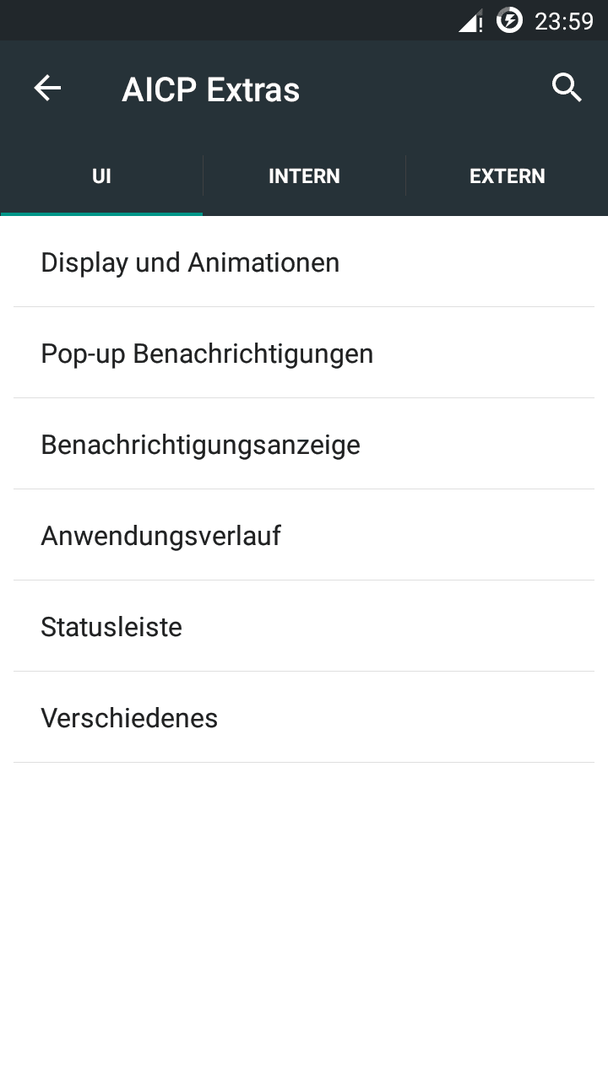The image size is (608, 1080).
Task: Switch to the UI tab
Action: click(x=101, y=176)
